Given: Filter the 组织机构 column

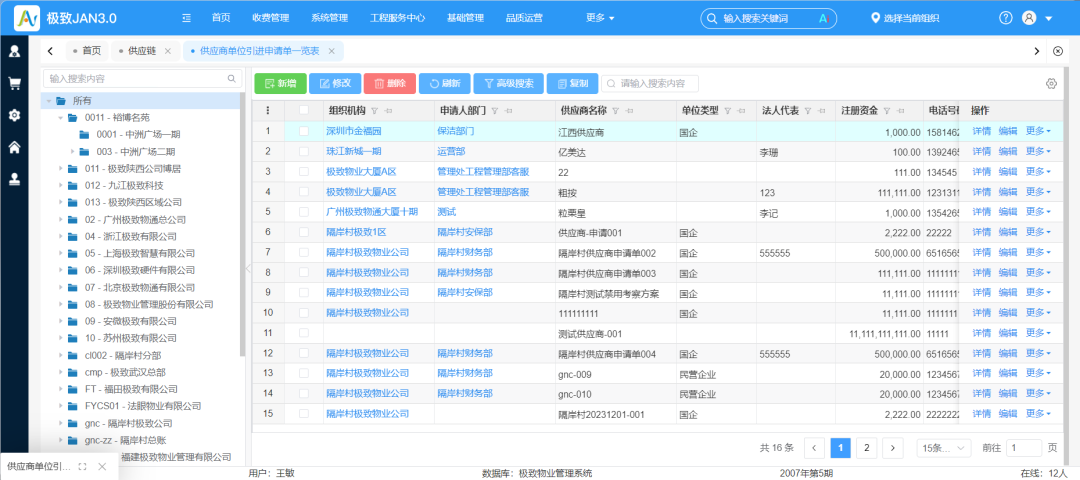Looking at the screenshot, I should point(375,111).
